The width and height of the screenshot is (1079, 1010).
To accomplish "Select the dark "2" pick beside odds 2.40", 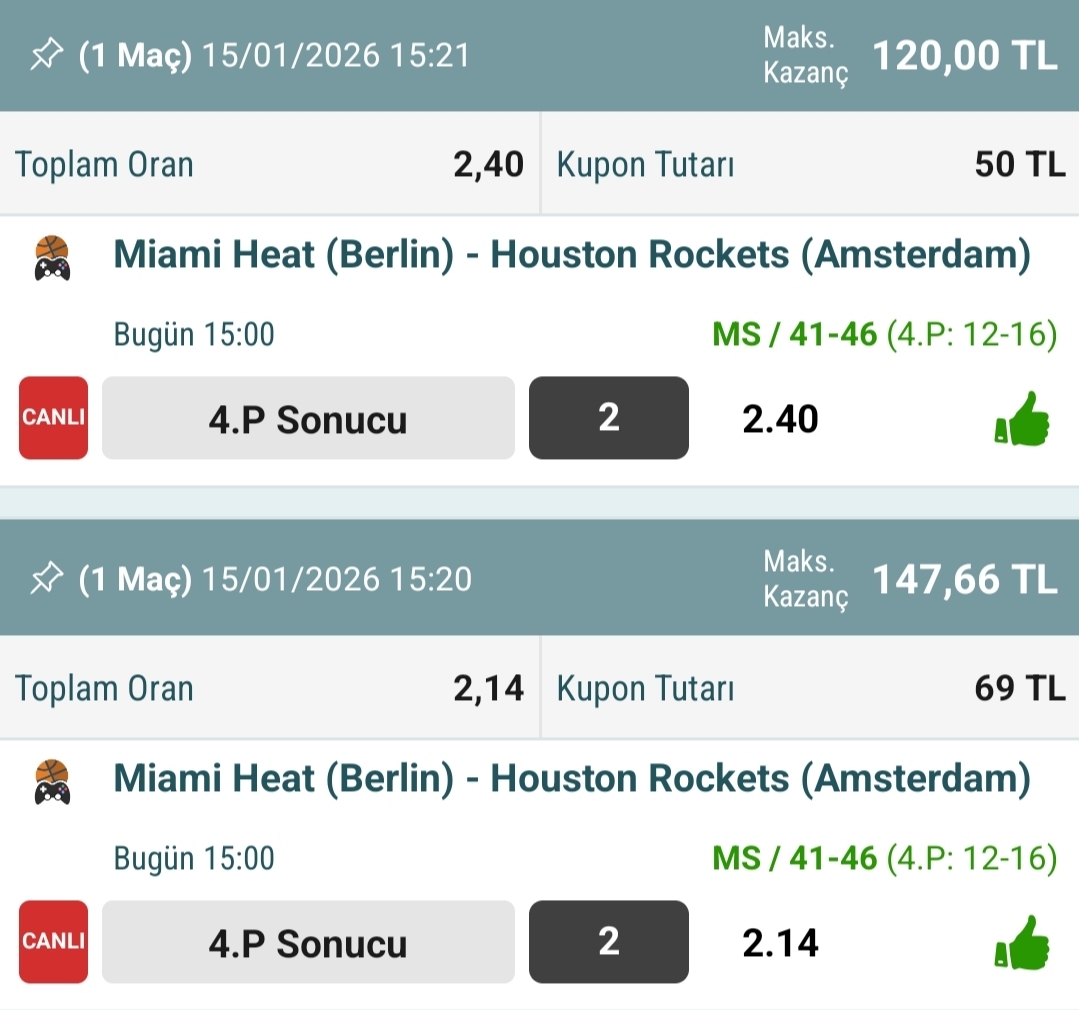I will pyautogui.click(x=608, y=418).
